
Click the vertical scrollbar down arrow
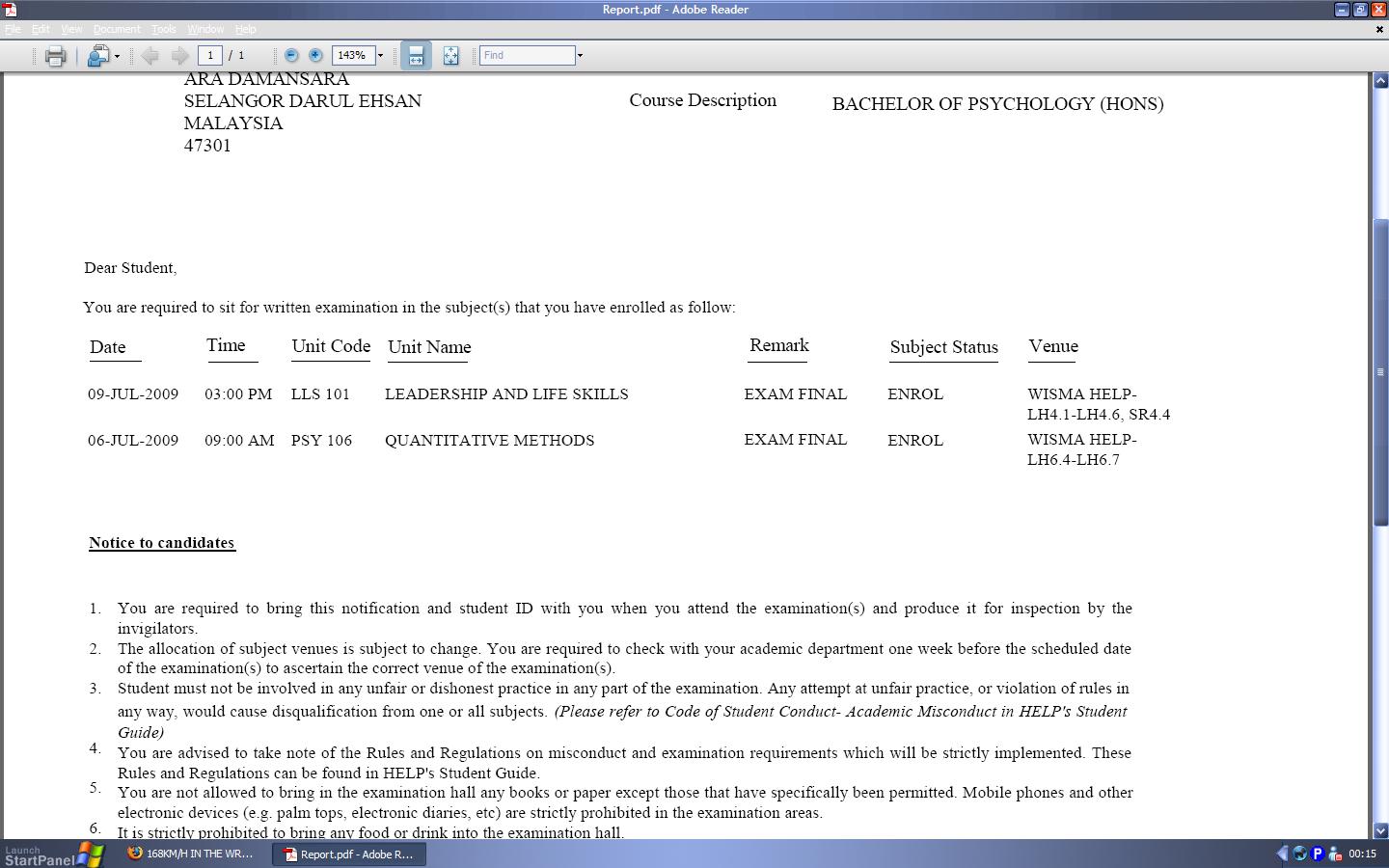1380,830
